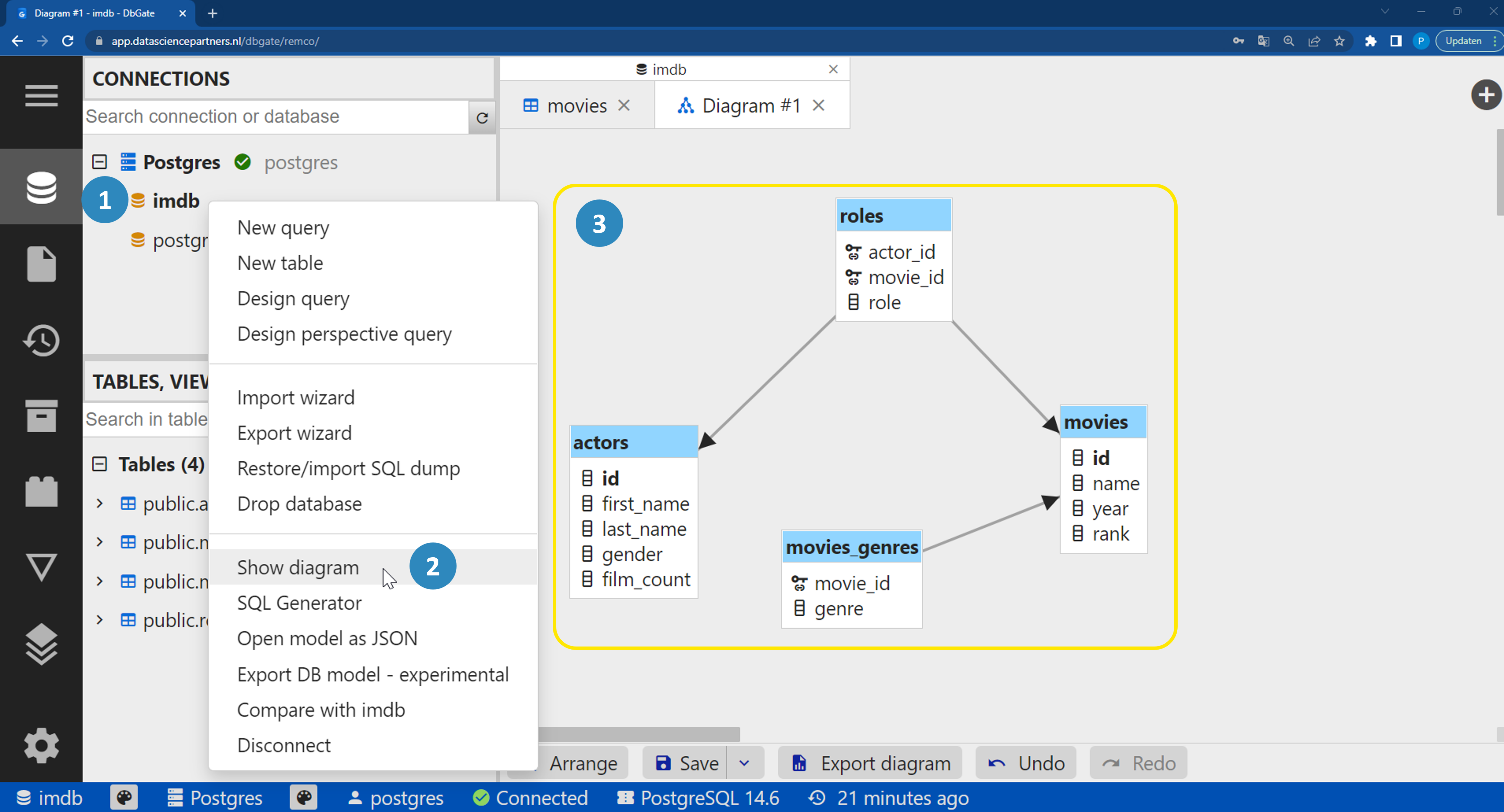The height and width of the screenshot is (812, 1504).
Task: Open the settings gear icon
Action: pyautogui.click(x=41, y=745)
